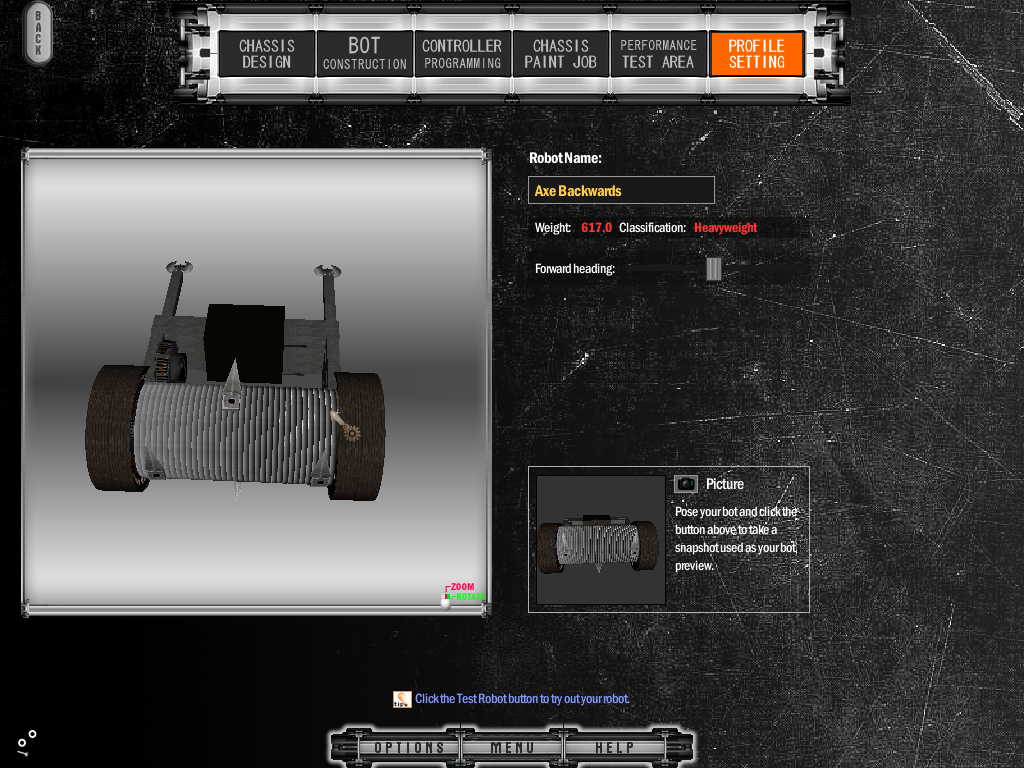Open the Chassis Design tab
1024x768 pixels.
tap(267, 54)
